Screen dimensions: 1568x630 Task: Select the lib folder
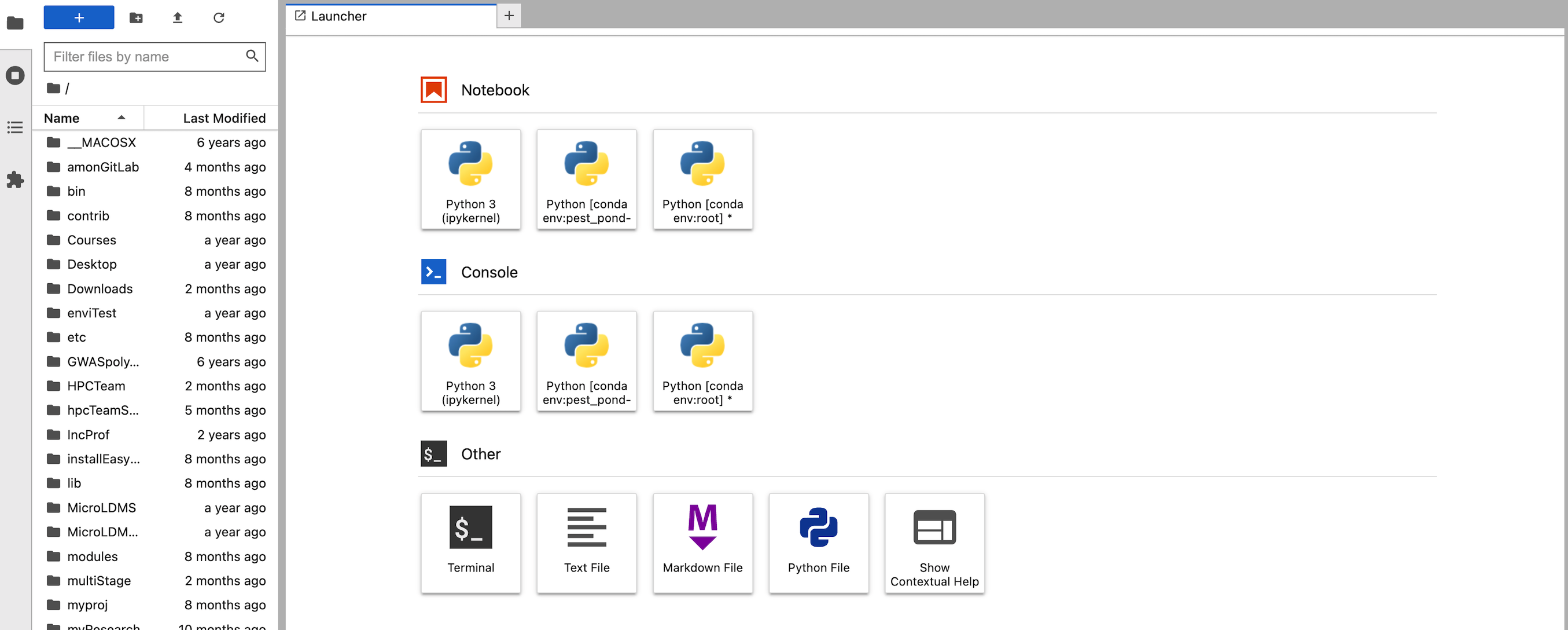[155, 484]
